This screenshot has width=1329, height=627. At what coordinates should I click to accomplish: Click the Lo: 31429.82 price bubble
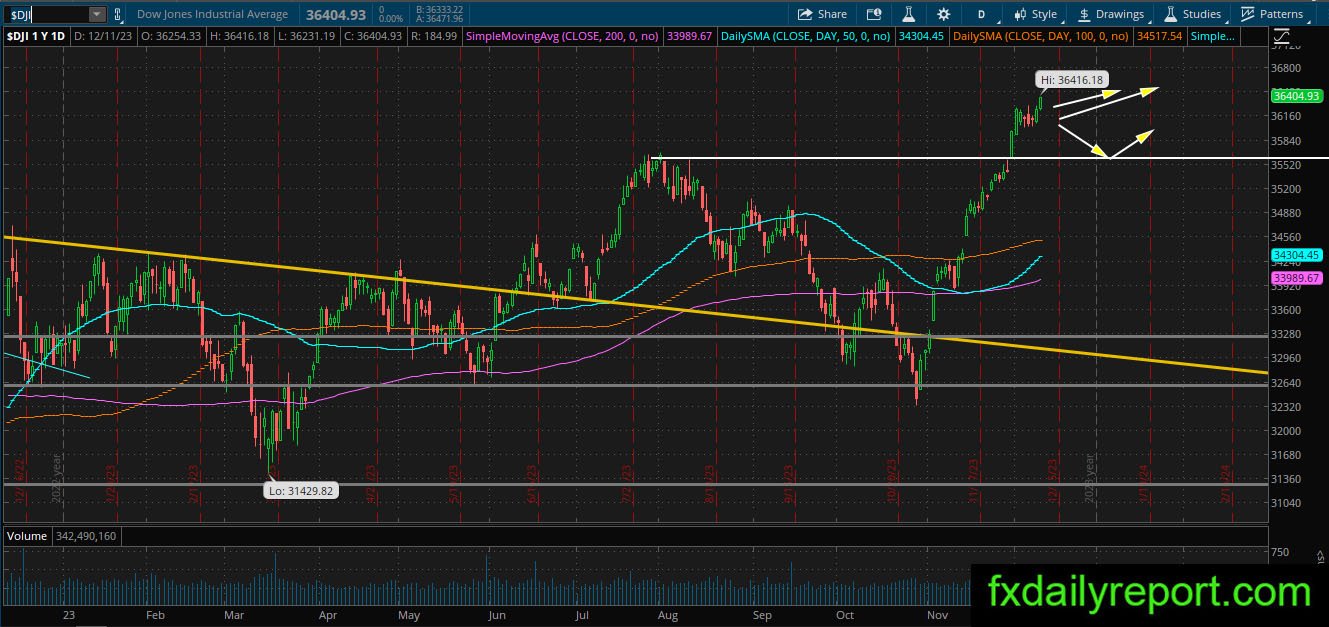click(x=299, y=491)
